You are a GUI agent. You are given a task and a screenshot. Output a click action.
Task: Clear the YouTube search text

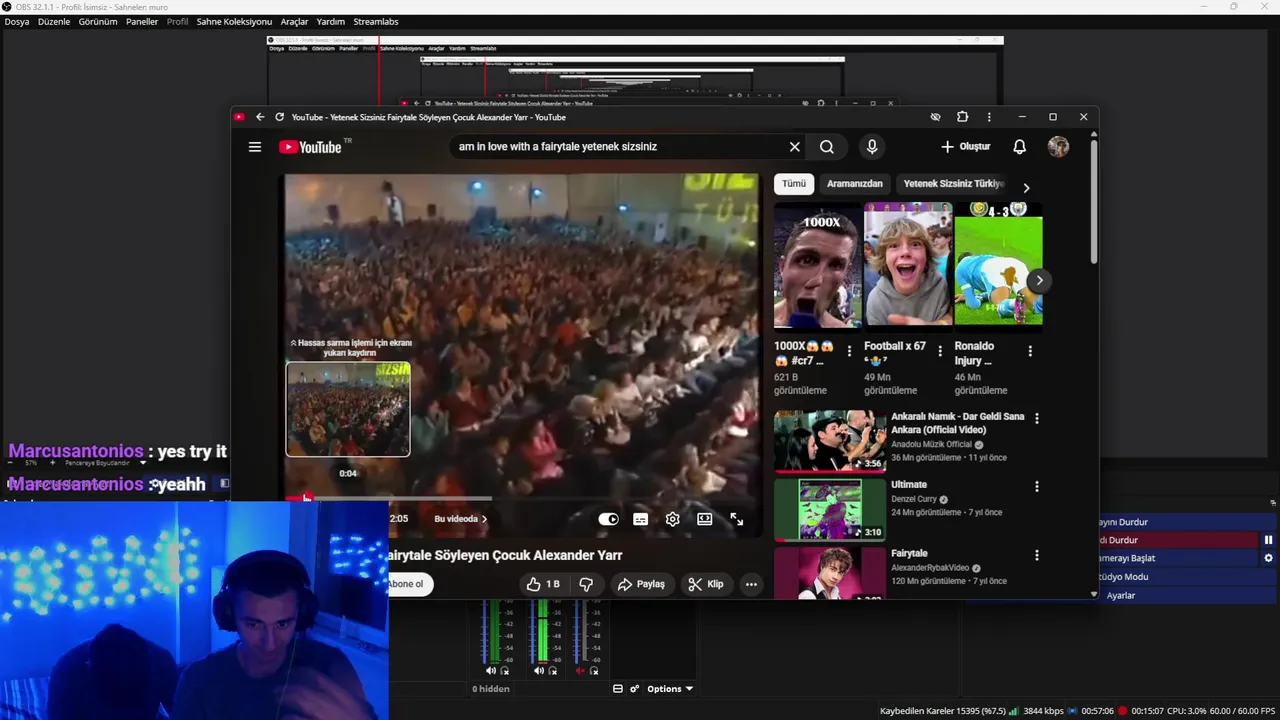point(795,147)
